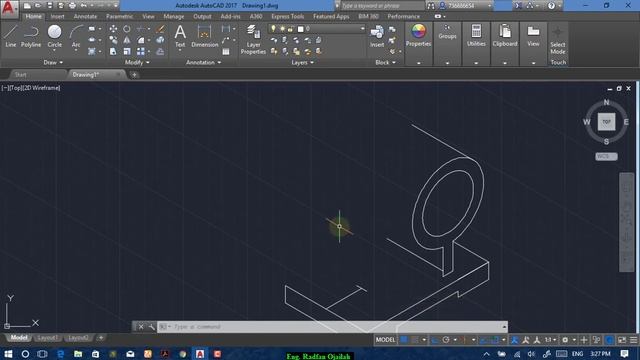Open the Annotate ribbon tab

(x=85, y=16)
